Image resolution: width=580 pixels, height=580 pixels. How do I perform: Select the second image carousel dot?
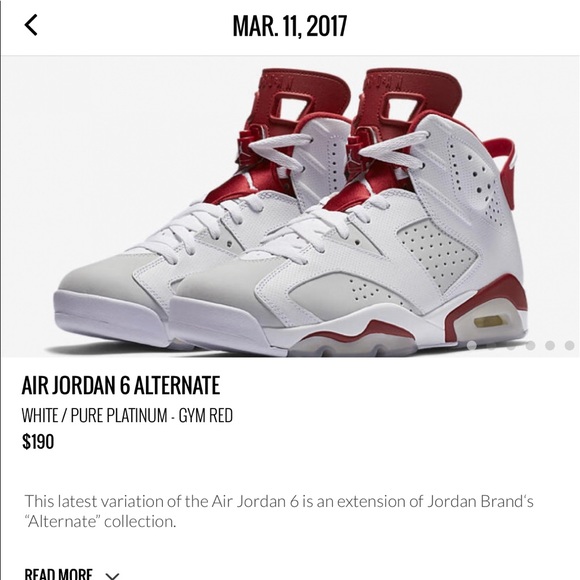(491, 345)
